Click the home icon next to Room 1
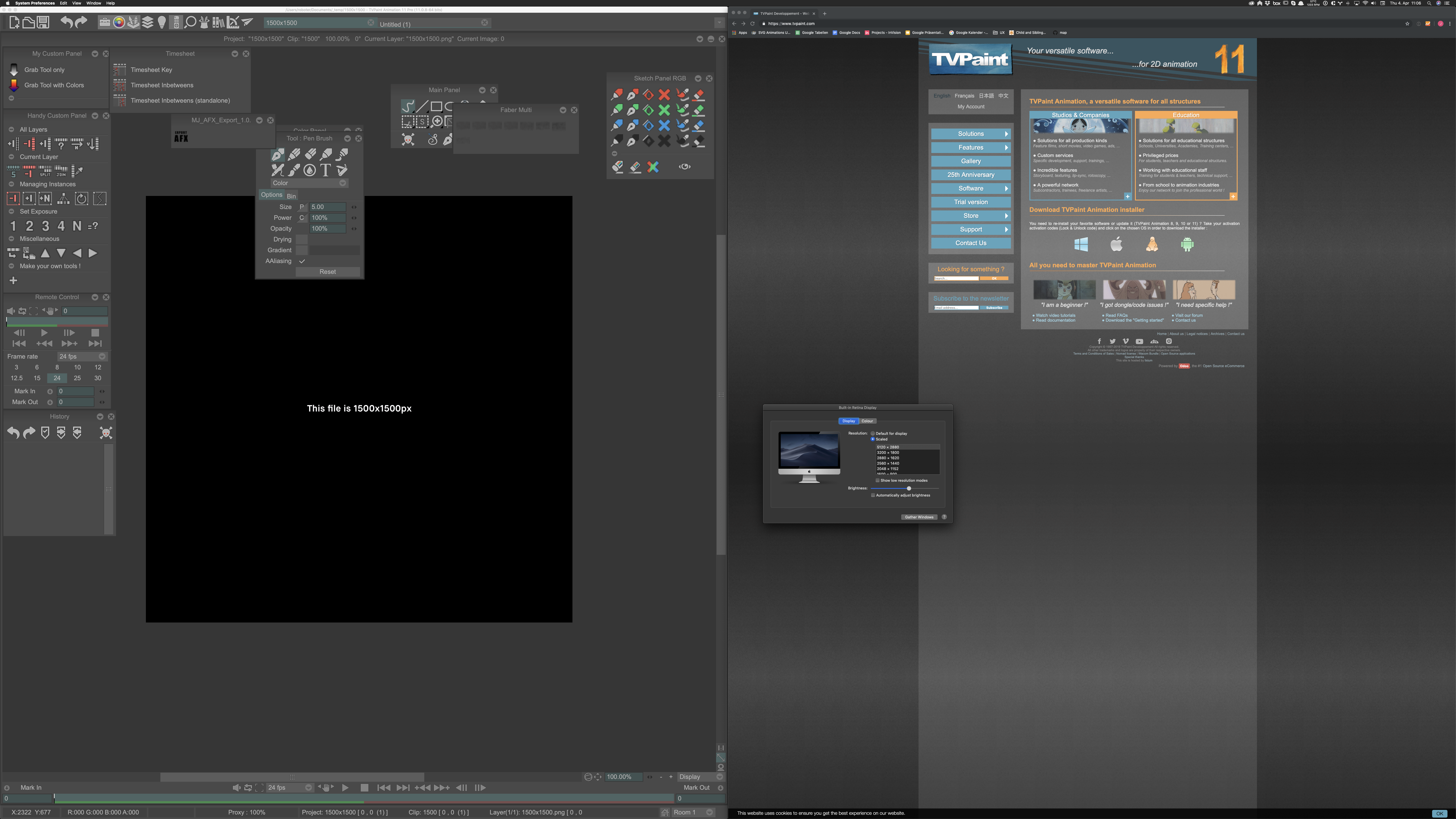Screen dimensions: 1456x819 tap(665, 812)
